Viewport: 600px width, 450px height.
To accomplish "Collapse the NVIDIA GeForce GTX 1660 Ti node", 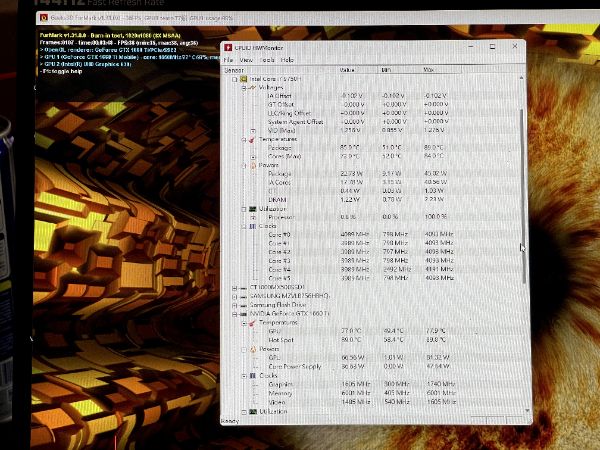I will (235, 314).
